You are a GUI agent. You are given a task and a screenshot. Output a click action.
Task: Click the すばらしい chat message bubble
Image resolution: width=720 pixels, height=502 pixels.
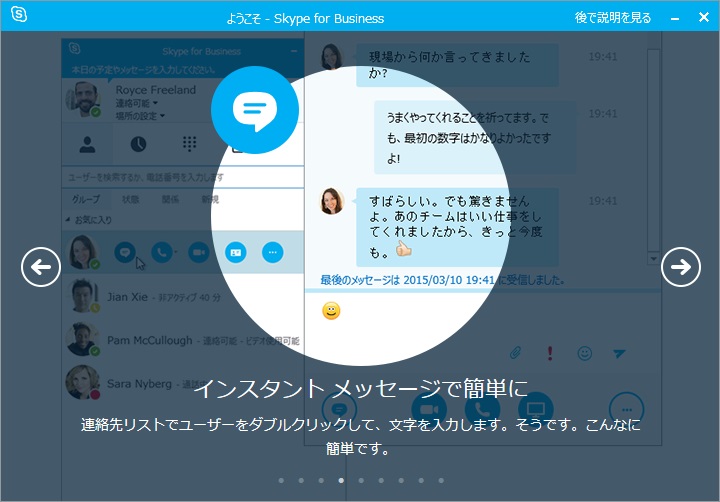(457, 227)
